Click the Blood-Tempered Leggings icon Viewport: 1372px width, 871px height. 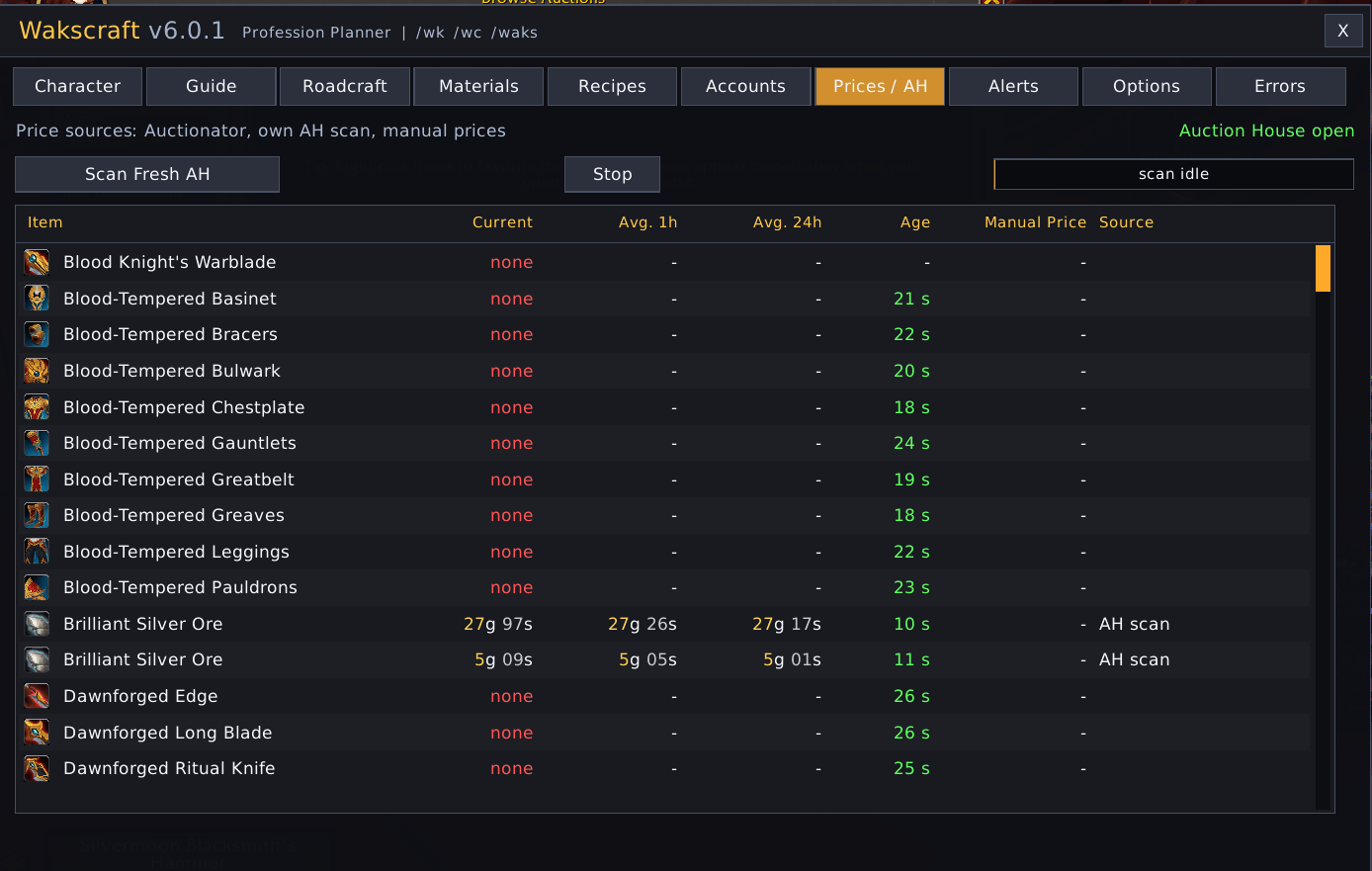[37, 552]
